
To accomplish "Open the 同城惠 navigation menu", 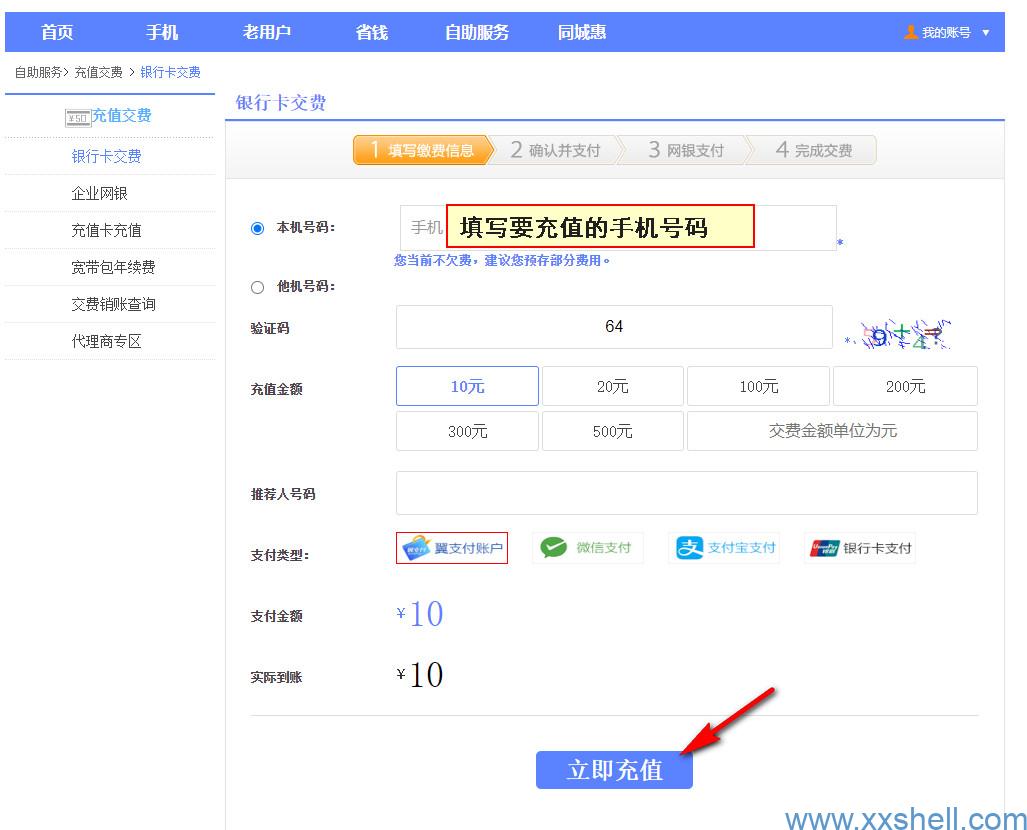I will 582,32.
